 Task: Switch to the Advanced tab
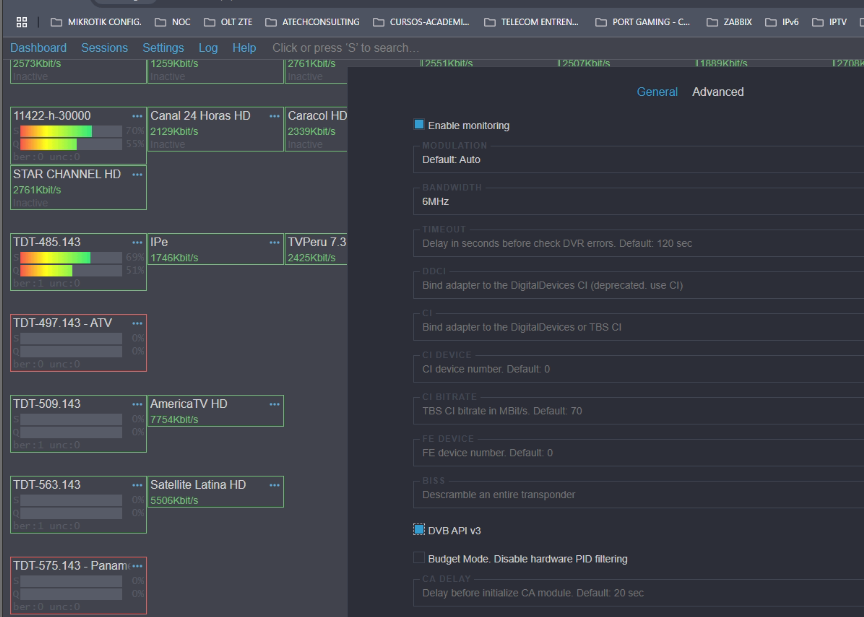point(717,92)
